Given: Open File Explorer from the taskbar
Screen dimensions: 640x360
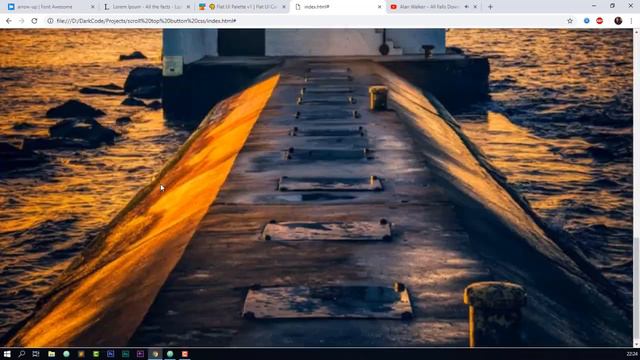Looking at the screenshot, I should click(51, 354).
